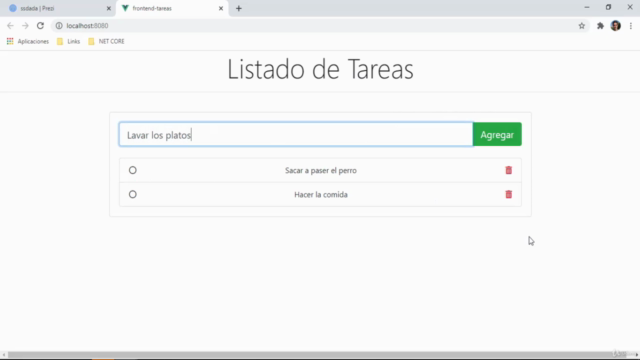Screen dimensions: 640x360
Task: Click the left scroll arrow
Action: pos(4,355)
